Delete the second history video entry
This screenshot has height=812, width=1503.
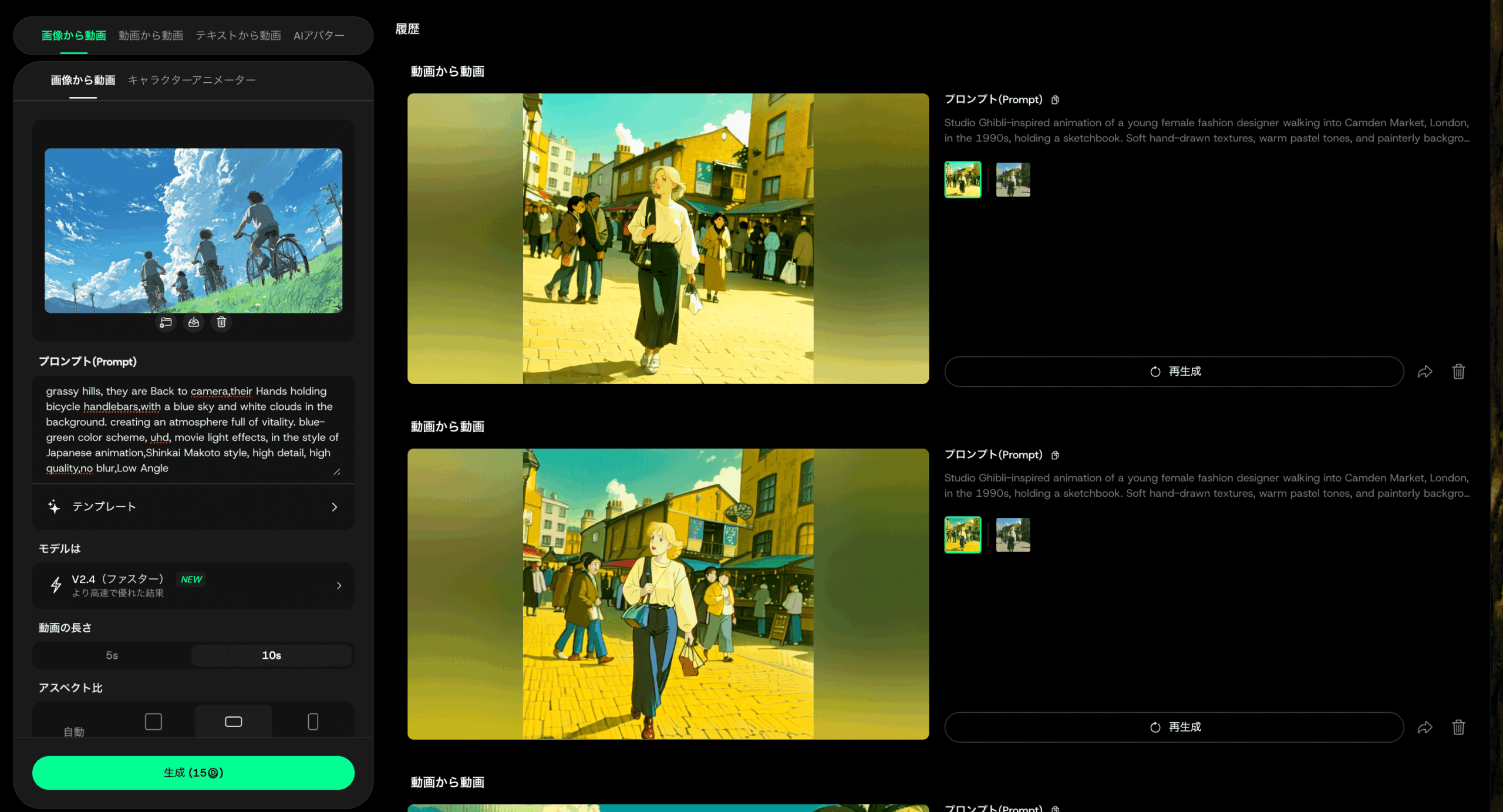(x=1458, y=727)
